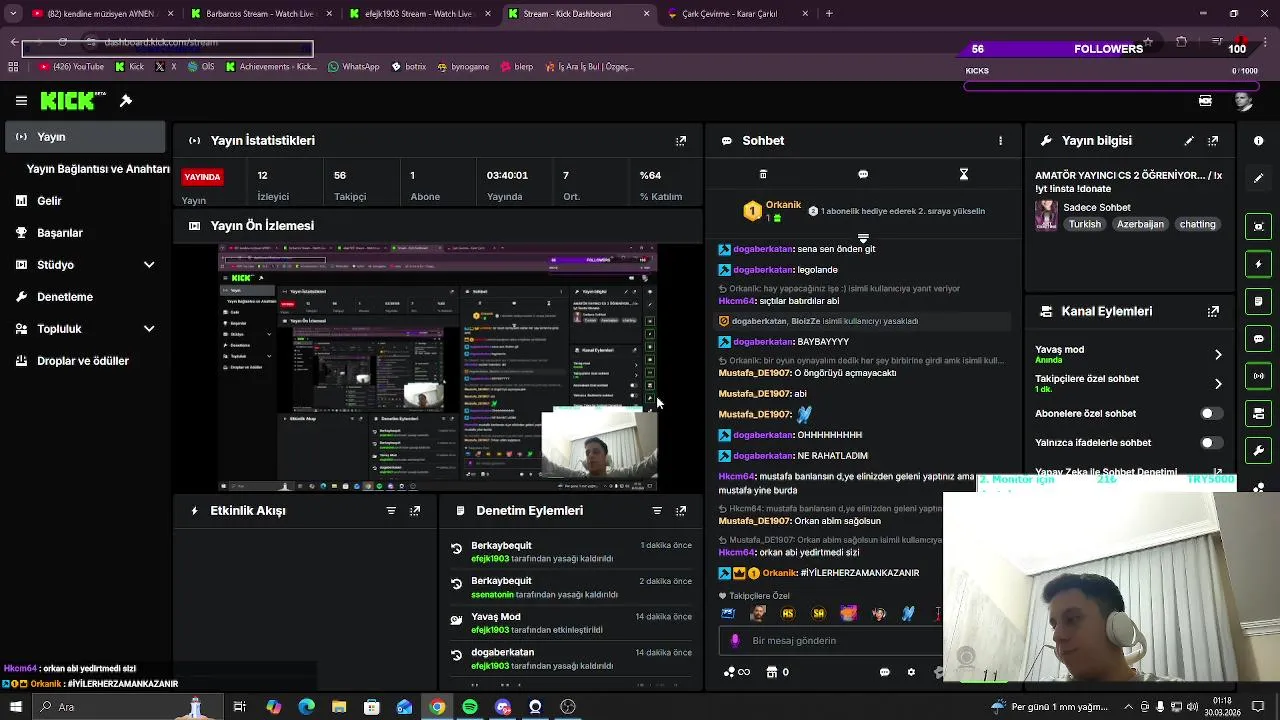Filter the Denetim Eylemleri list

657,511
